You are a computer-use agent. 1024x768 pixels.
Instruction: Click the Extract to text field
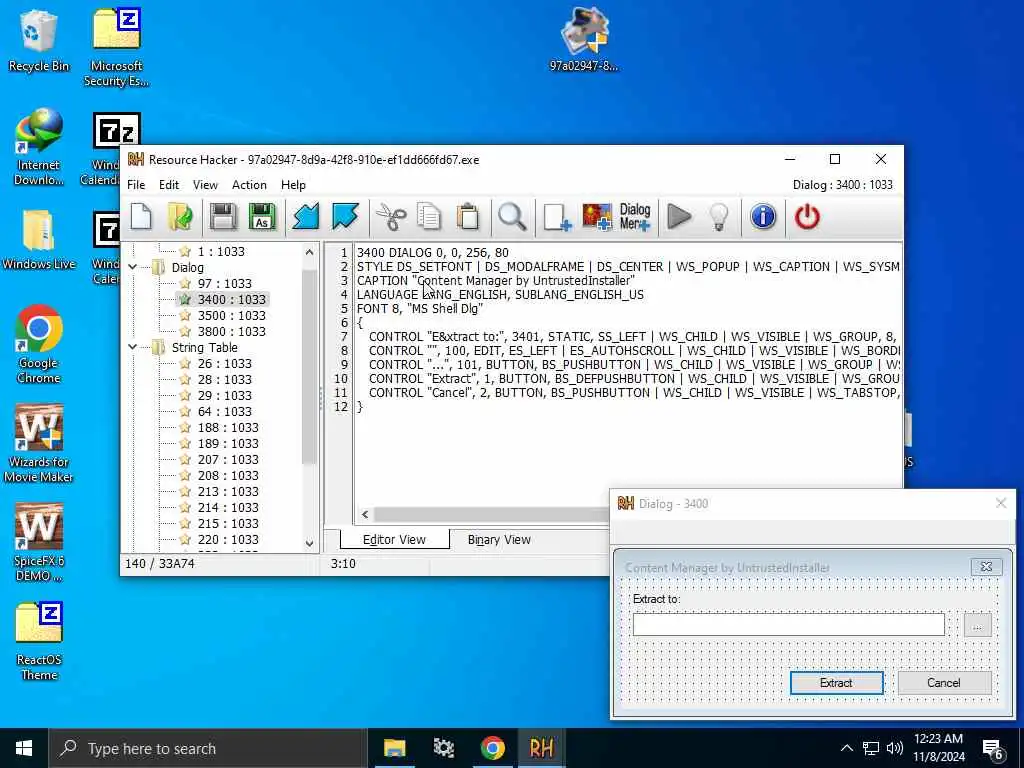tap(788, 625)
